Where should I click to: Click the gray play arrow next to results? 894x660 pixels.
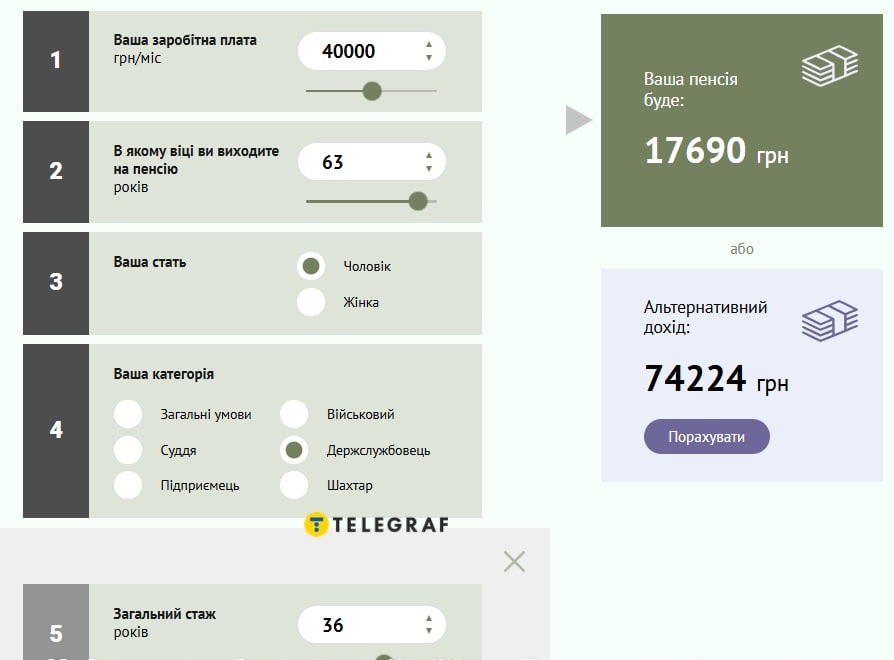click(579, 120)
